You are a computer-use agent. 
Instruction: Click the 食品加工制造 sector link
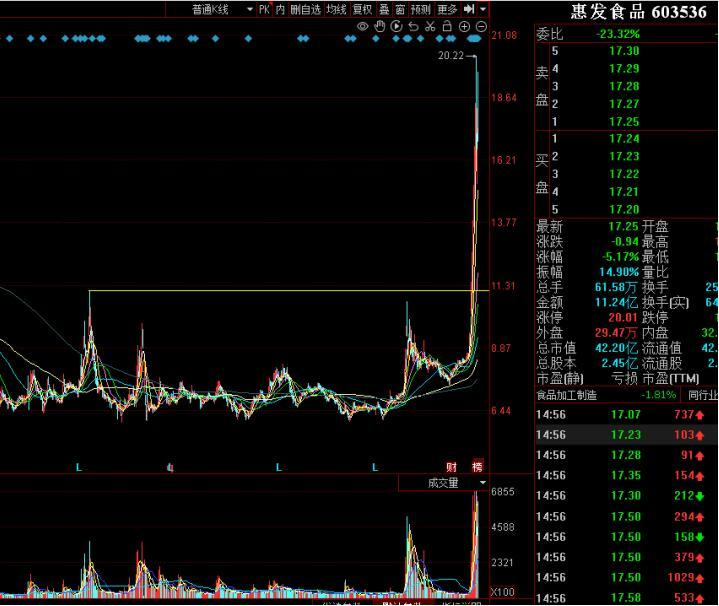coord(568,394)
